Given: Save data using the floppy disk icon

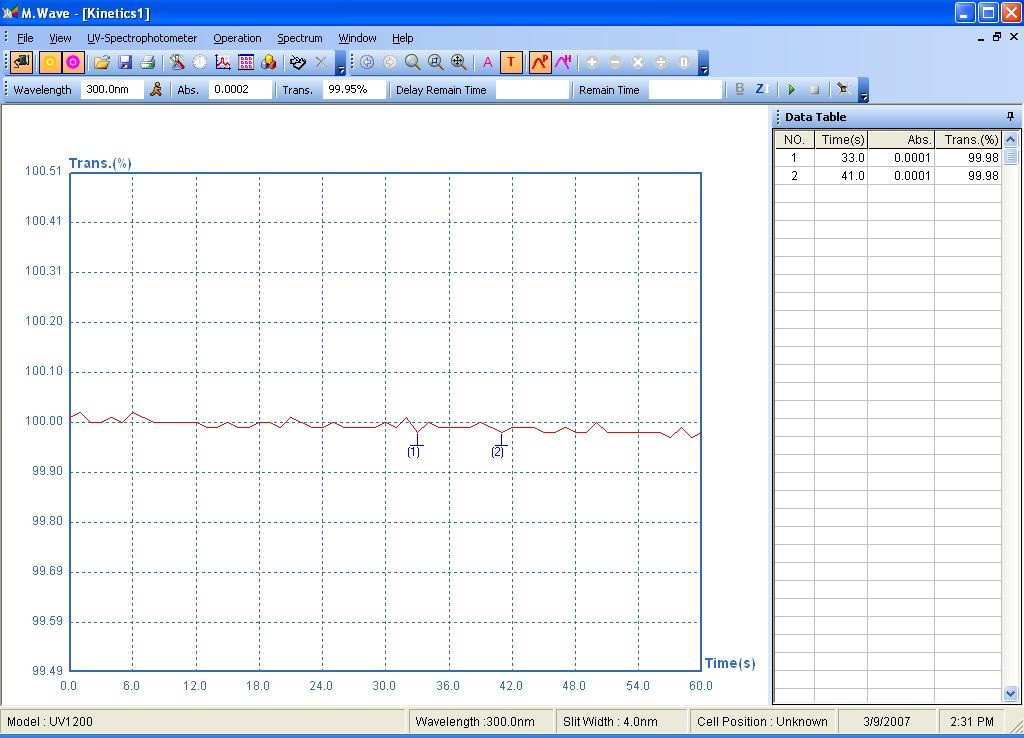Looking at the screenshot, I should [x=125, y=62].
